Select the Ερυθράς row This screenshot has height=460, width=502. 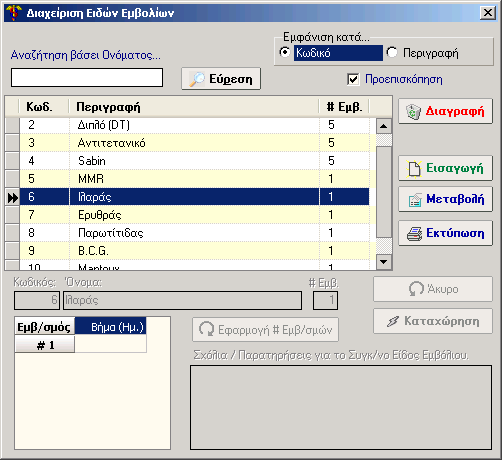[194, 215]
